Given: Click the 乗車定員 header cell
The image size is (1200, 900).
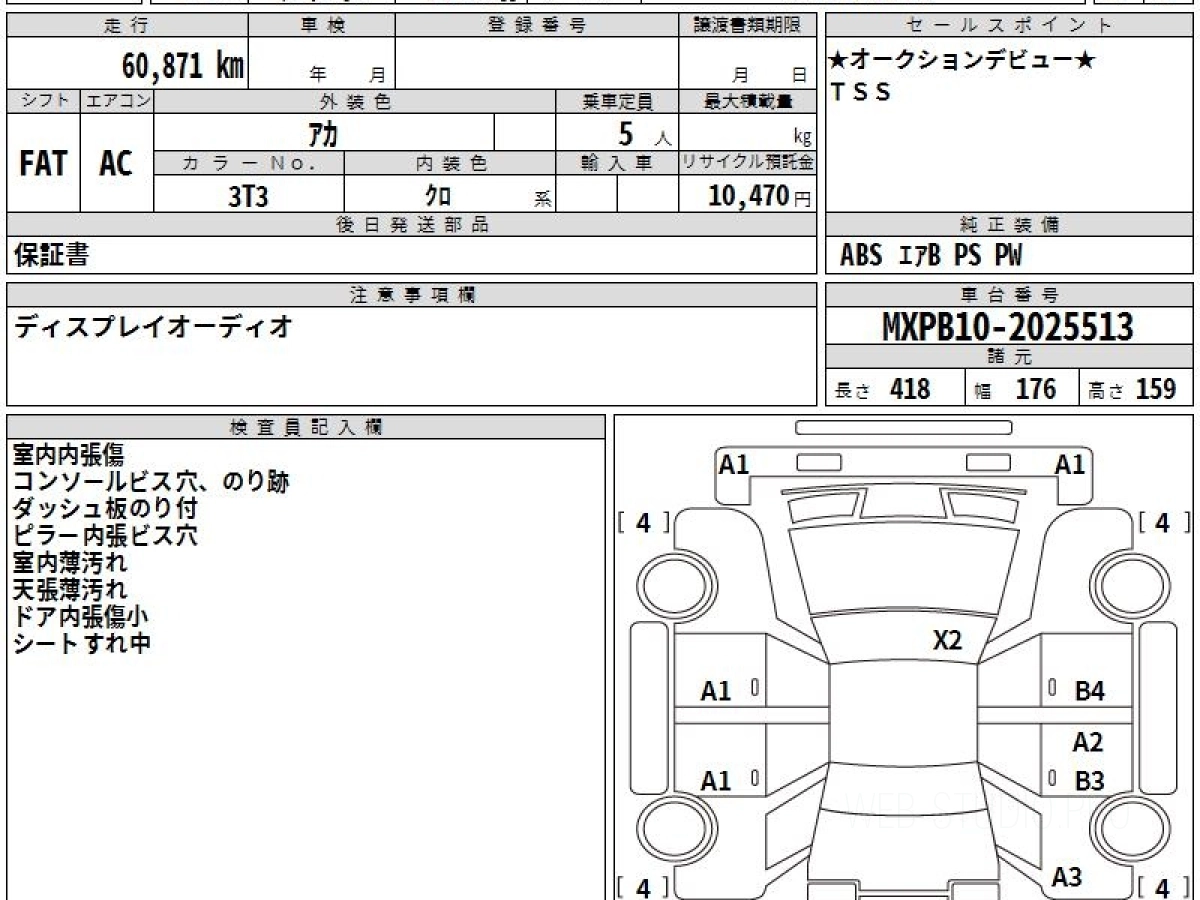Looking at the screenshot, I should [x=617, y=101].
